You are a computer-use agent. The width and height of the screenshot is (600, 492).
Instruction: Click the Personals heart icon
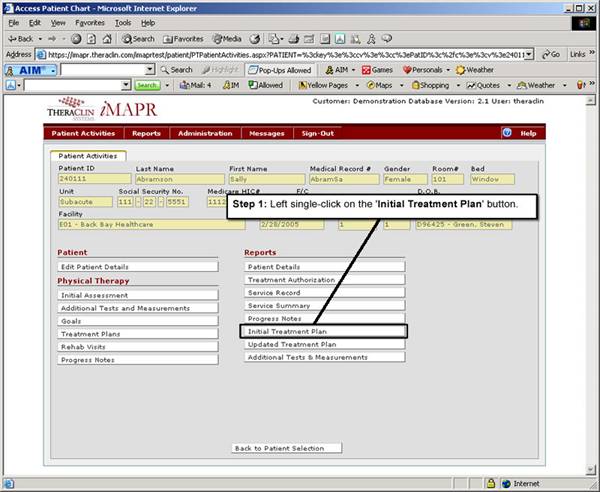point(407,70)
